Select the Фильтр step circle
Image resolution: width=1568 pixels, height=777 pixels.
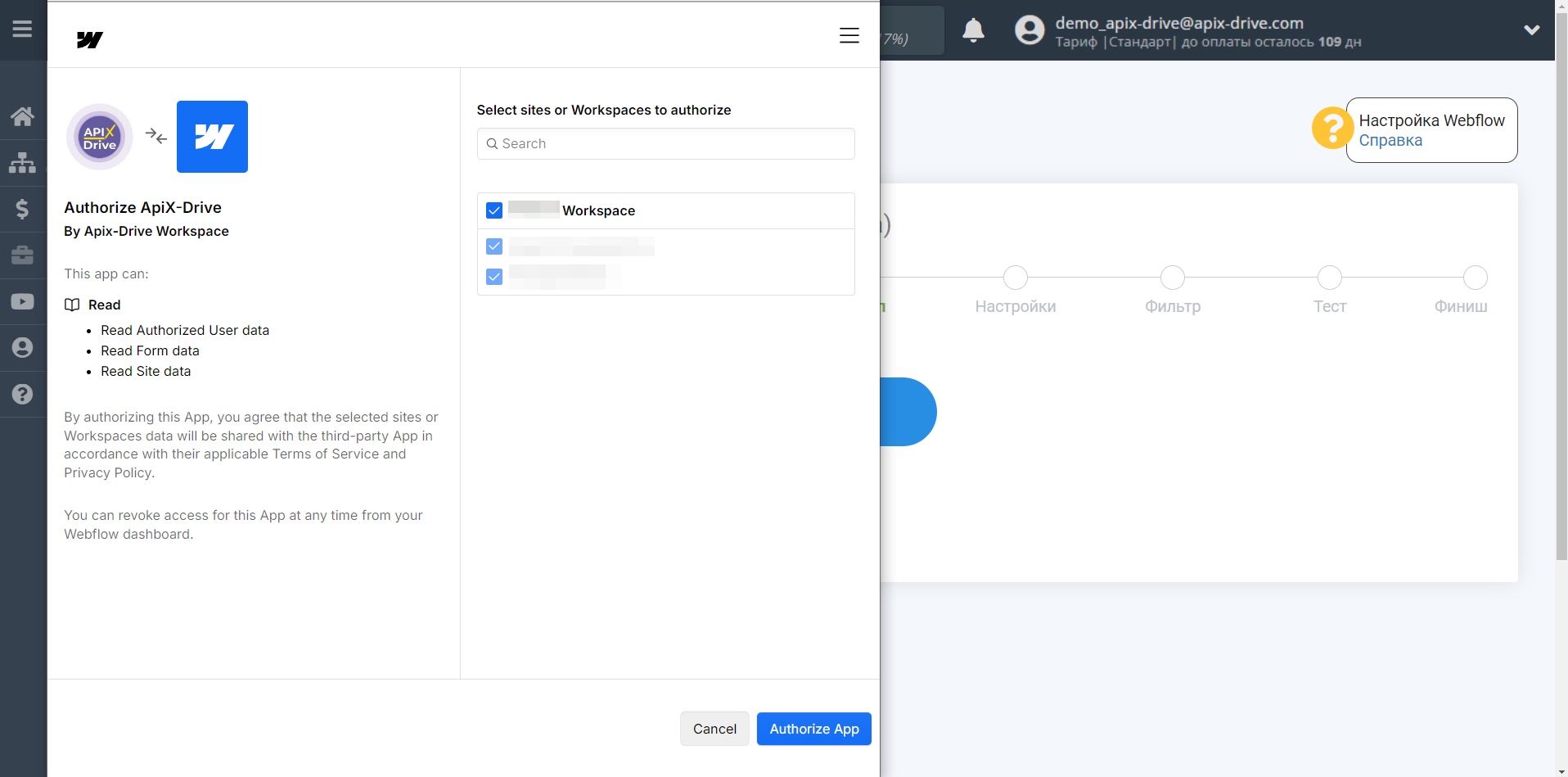[1173, 278]
